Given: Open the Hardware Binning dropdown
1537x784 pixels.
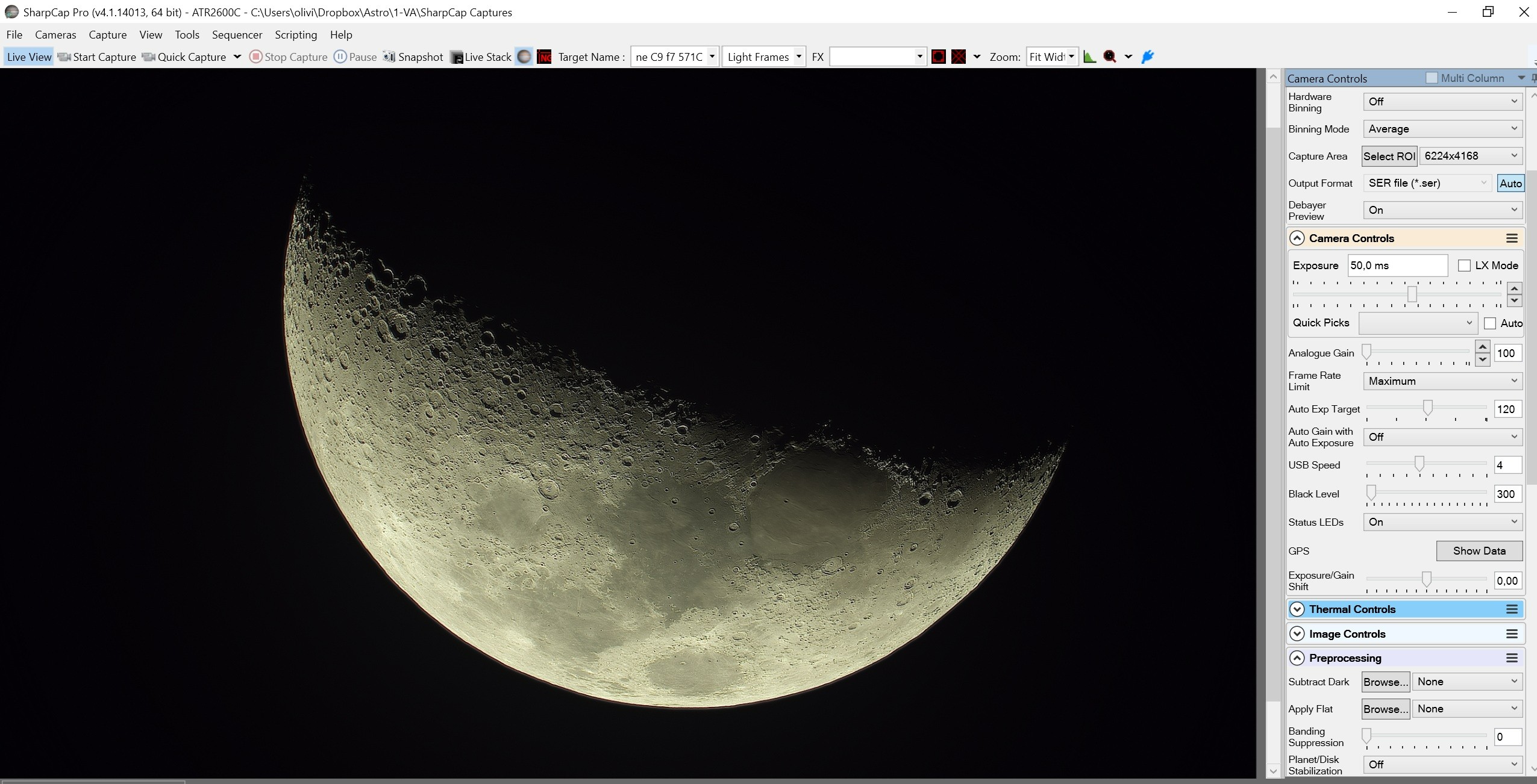Looking at the screenshot, I should pyautogui.click(x=1442, y=102).
